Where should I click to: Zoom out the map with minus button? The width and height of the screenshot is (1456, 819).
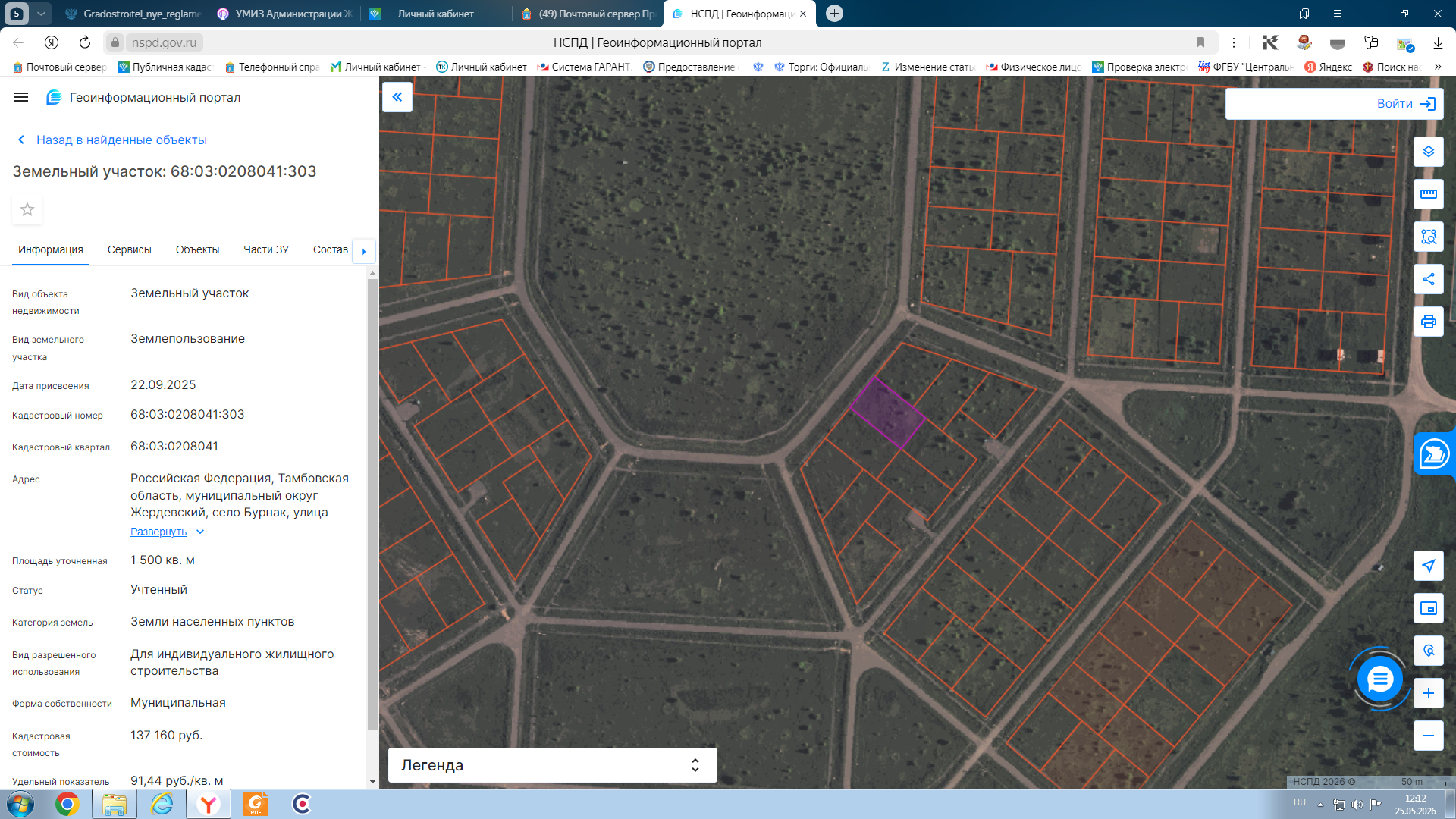point(1428,736)
